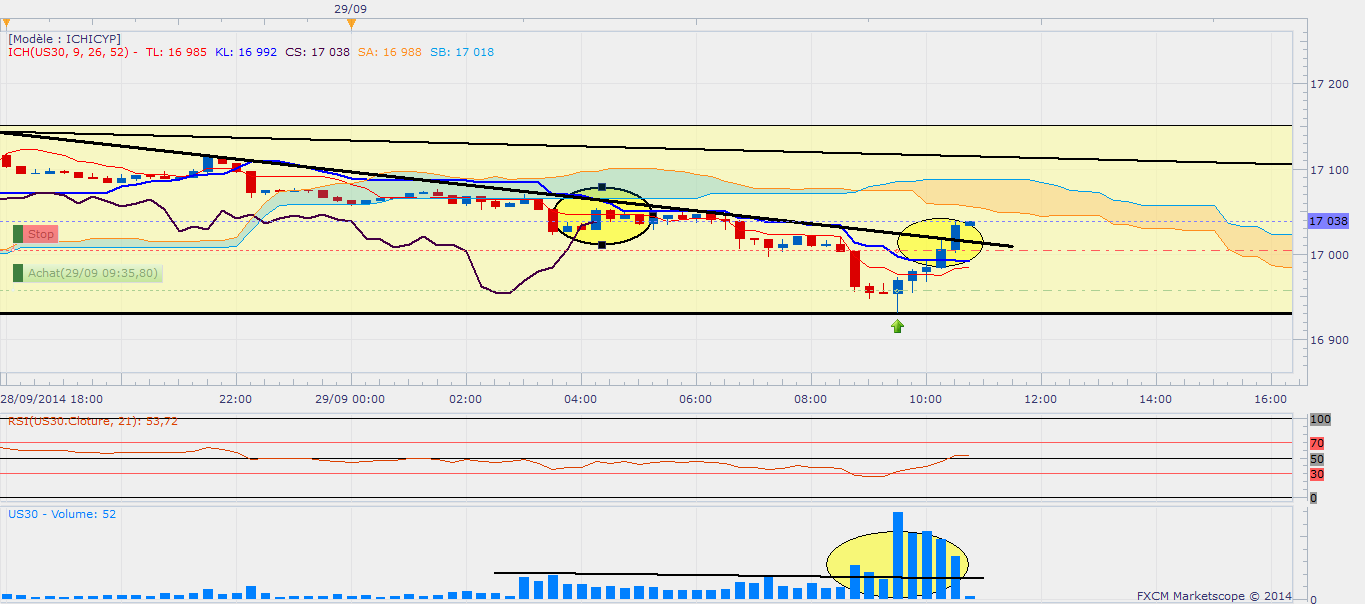Click the tallest blue volume bar

898,555
